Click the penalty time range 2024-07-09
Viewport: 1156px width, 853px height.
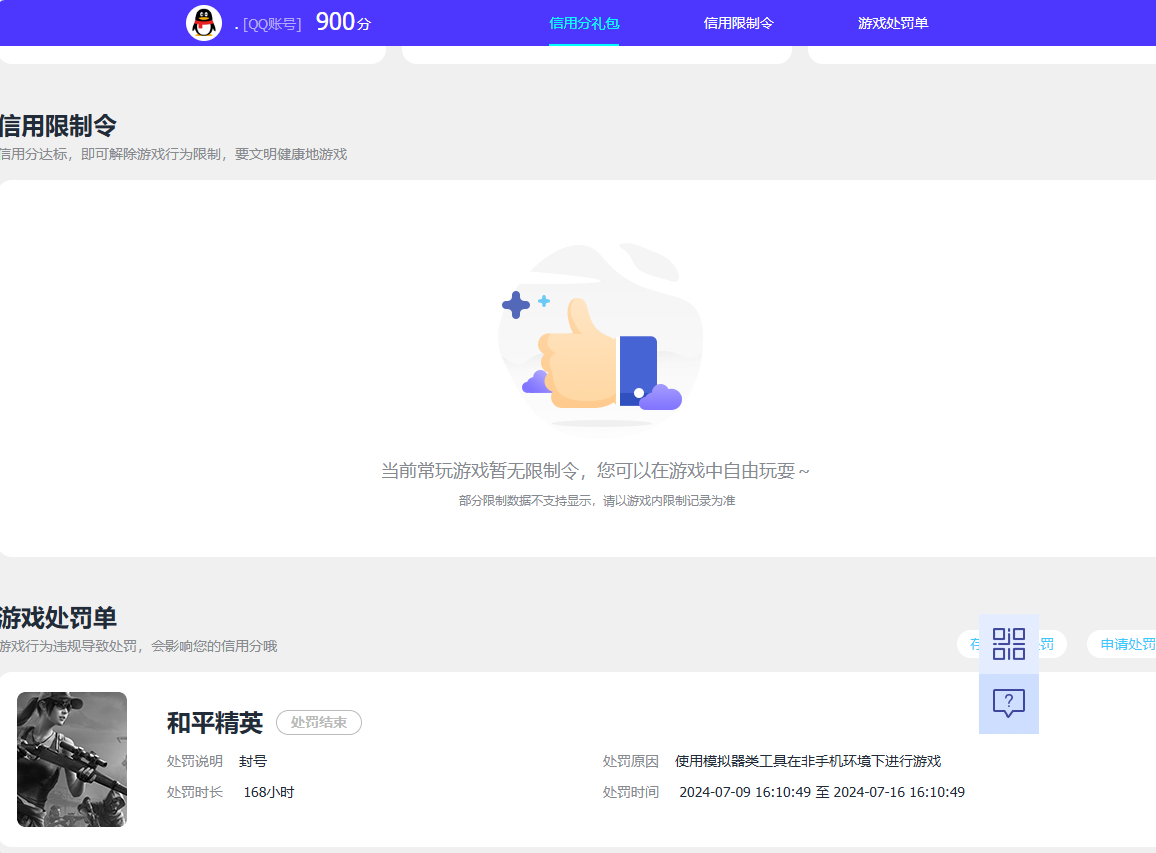click(x=822, y=793)
